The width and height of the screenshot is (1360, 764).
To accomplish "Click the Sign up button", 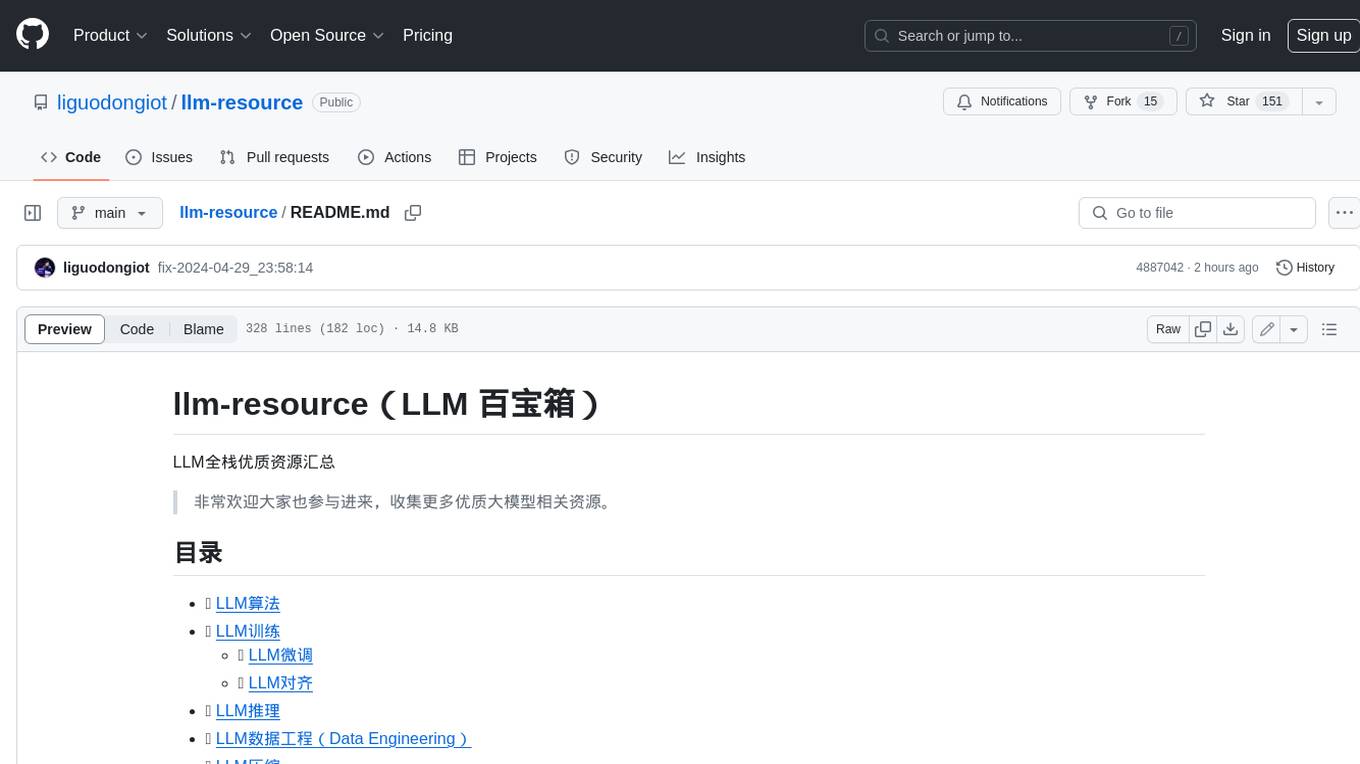I will coord(1323,35).
